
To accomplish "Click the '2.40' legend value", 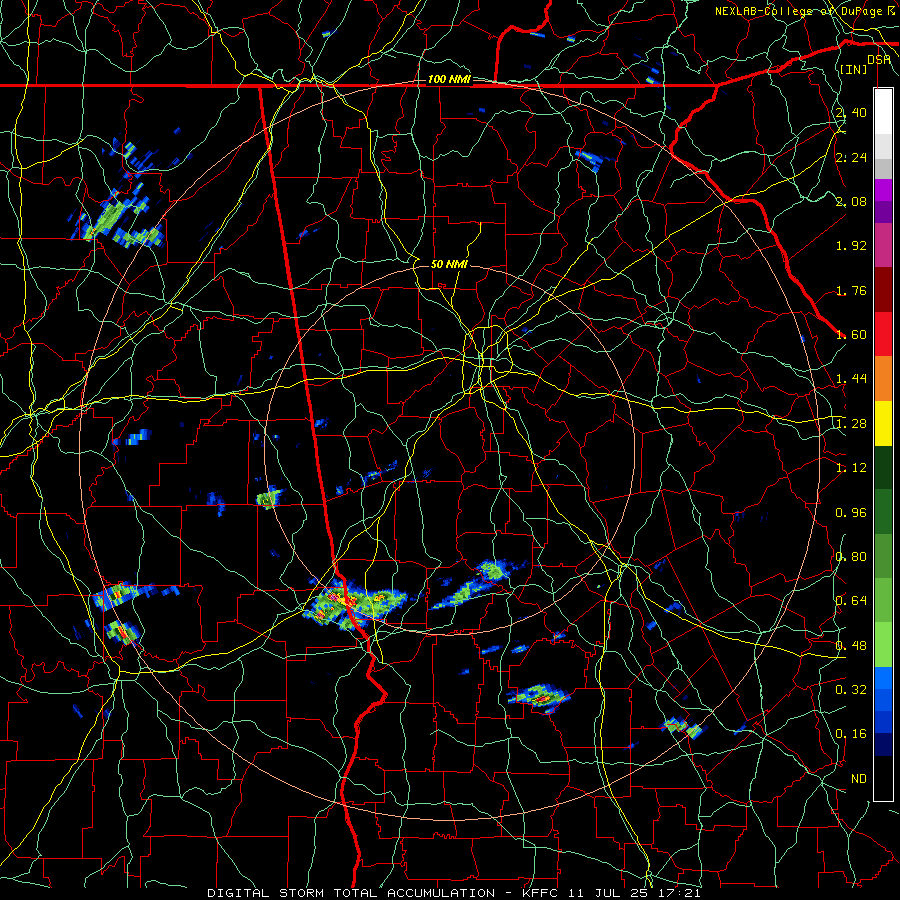I will coord(851,112).
